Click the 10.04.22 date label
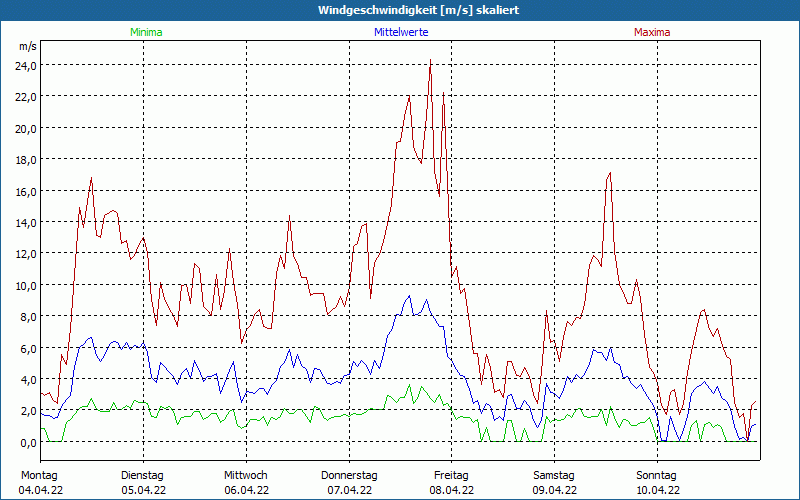The image size is (800, 500). pyautogui.click(x=657, y=490)
